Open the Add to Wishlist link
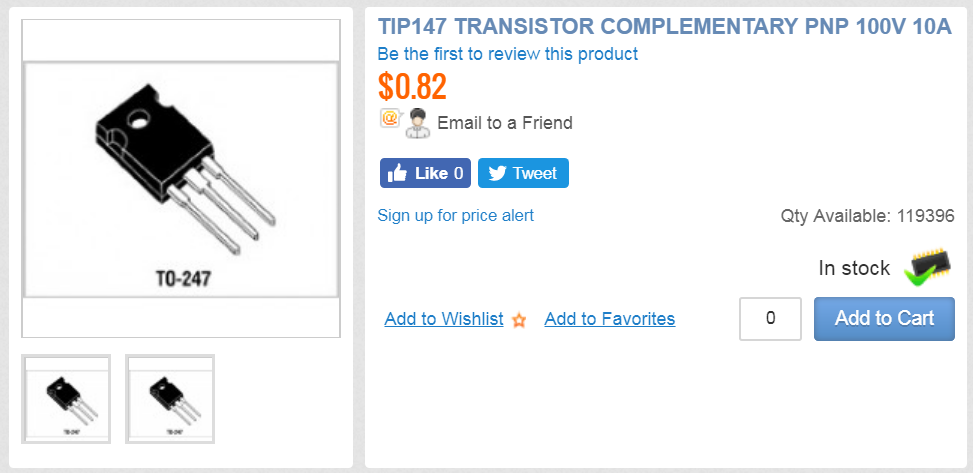This screenshot has height=473, width=973. [444, 319]
